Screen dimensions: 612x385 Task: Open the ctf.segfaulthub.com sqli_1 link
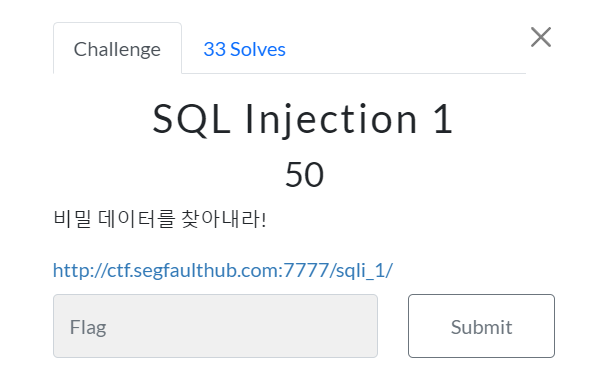coord(222,270)
